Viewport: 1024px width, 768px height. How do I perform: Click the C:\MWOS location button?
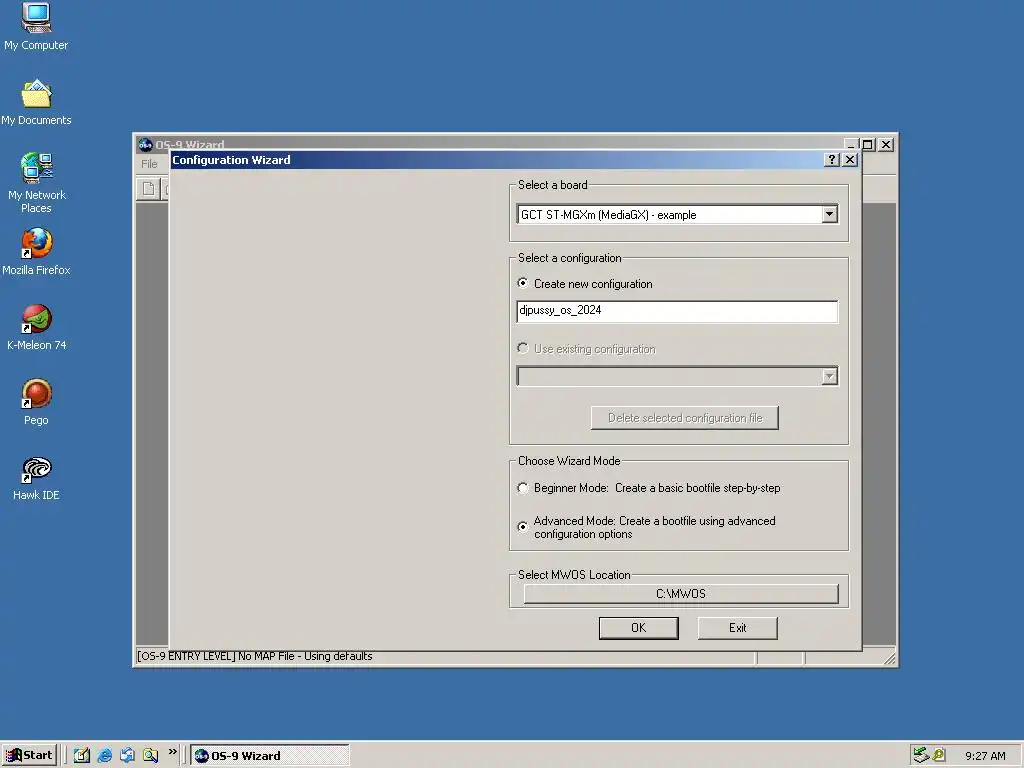(x=681, y=594)
